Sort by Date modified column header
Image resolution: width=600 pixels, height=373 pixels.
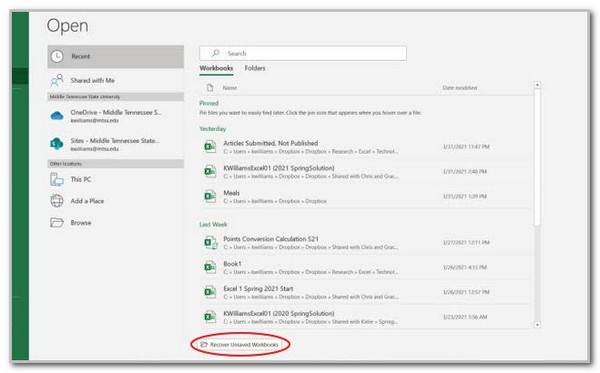tap(460, 88)
